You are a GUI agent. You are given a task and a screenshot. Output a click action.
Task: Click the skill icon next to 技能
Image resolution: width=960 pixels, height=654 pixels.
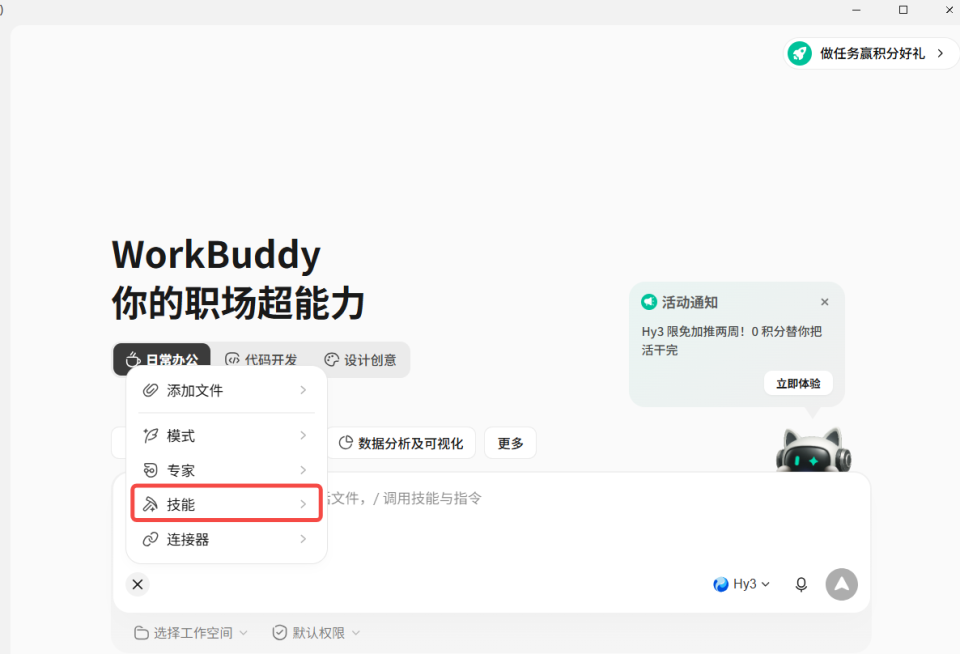click(x=150, y=504)
